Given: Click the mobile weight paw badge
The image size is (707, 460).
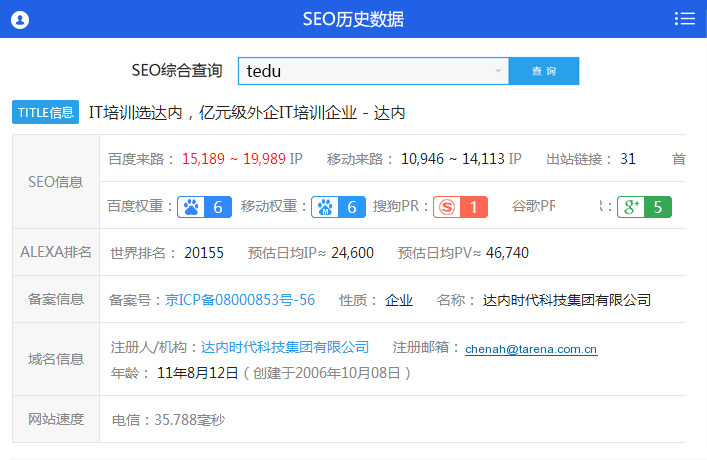Looking at the screenshot, I should [338, 207].
